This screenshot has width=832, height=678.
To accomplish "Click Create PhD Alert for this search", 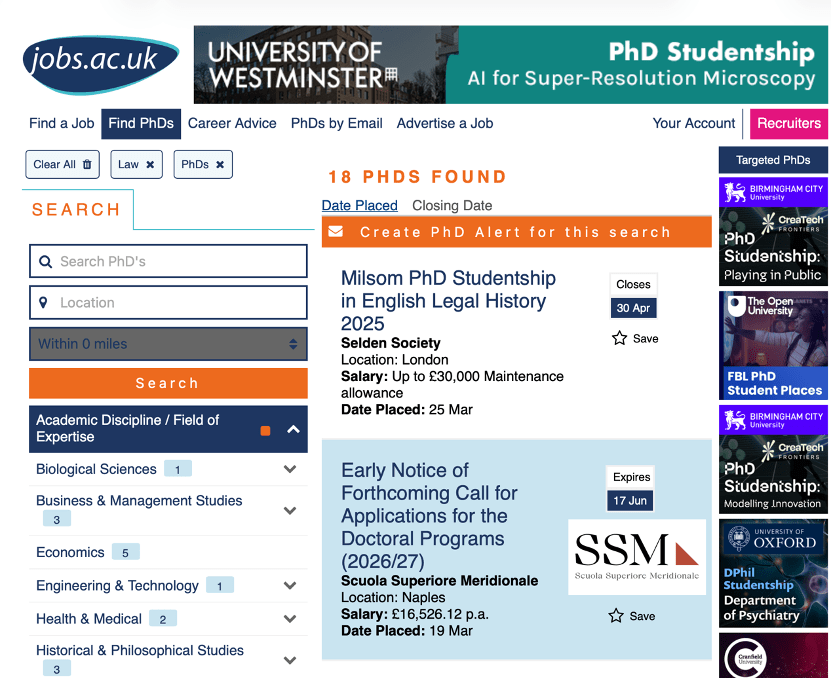I will (x=517, y=232).
